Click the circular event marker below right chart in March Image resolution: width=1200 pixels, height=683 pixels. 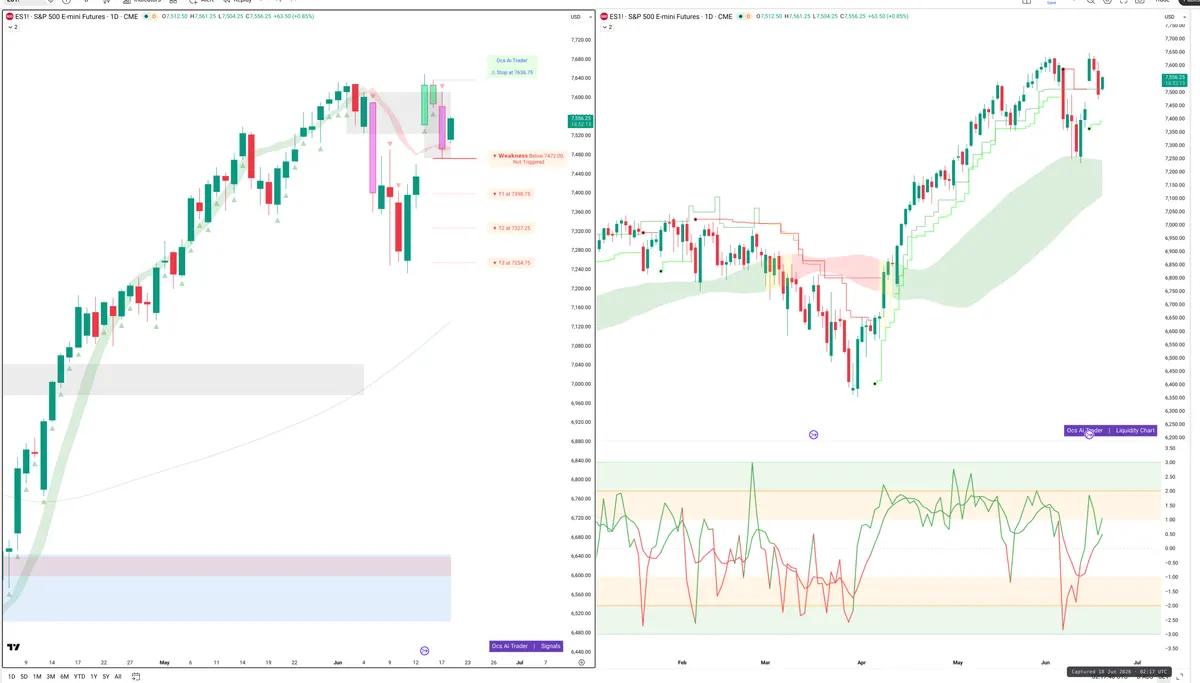[x=813, y=435]
